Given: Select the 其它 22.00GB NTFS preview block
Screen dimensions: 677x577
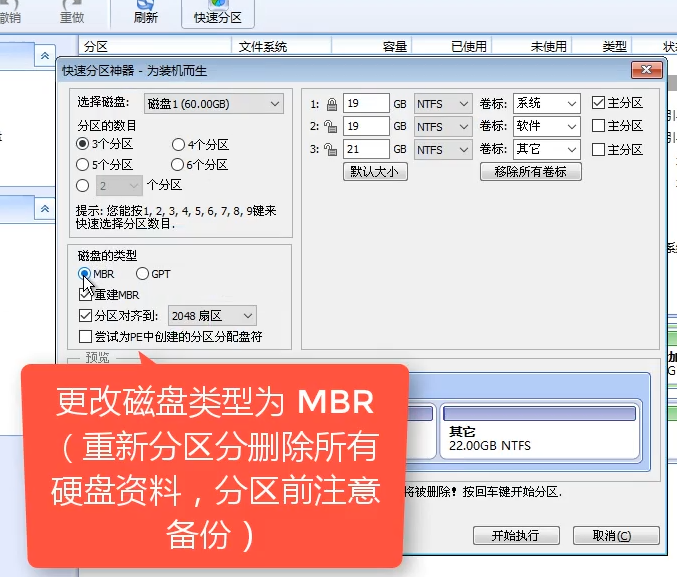Looking at the screenshot, I should (539, 432).
